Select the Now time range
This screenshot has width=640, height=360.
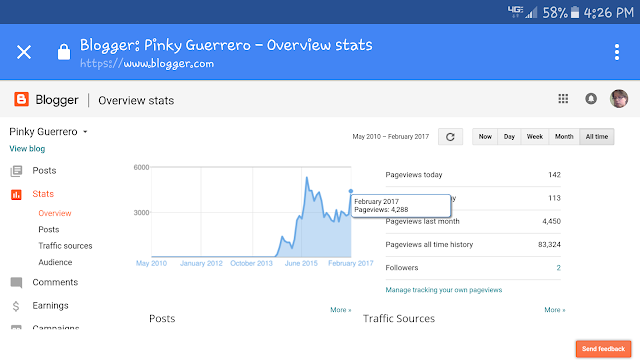point(485,137)
